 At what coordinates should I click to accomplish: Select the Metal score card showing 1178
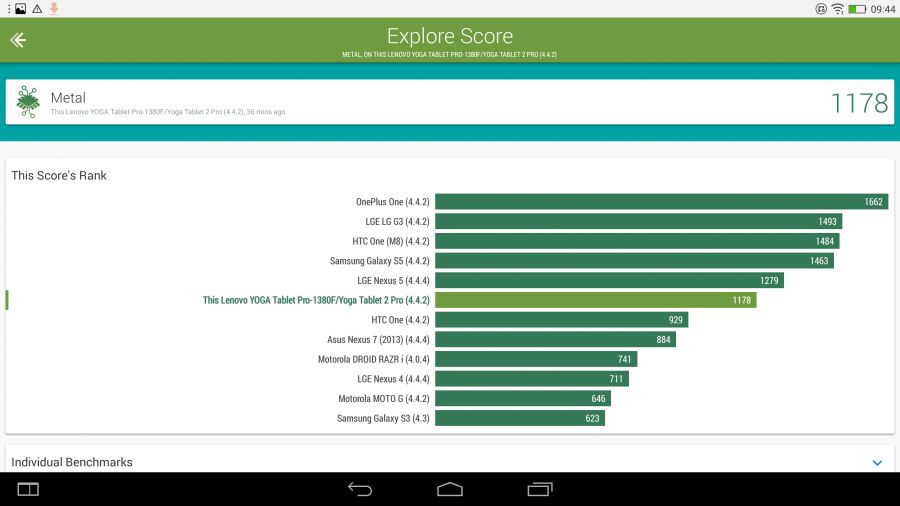450,102
